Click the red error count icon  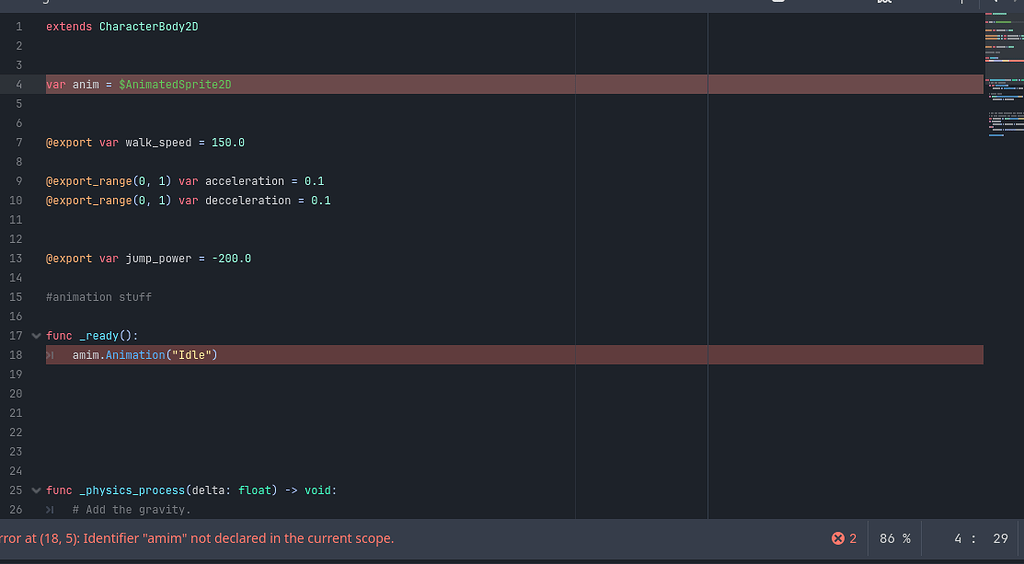838,539
